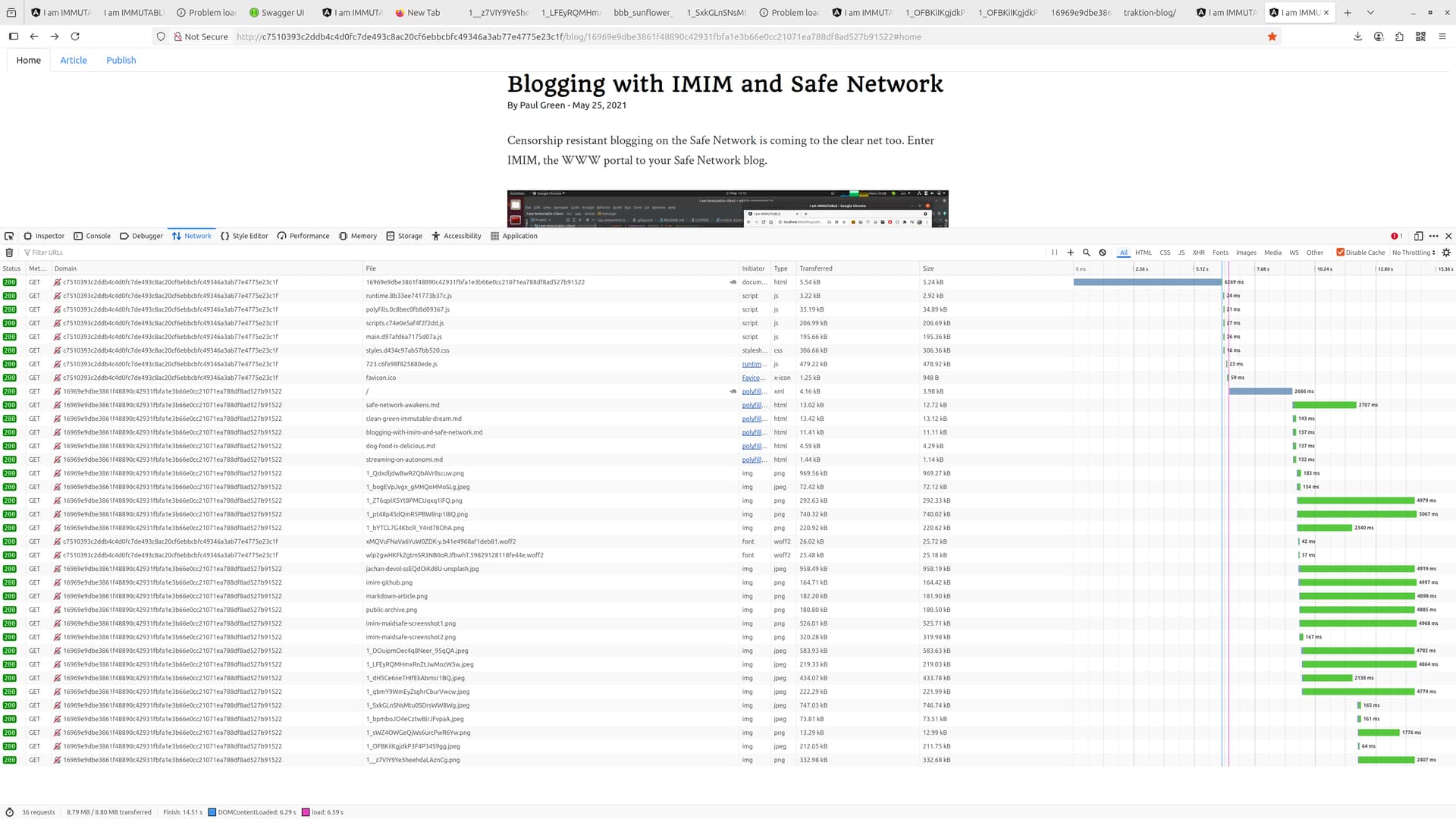
Task: Open the network search magnifier
Action: tap(1087, 253)
